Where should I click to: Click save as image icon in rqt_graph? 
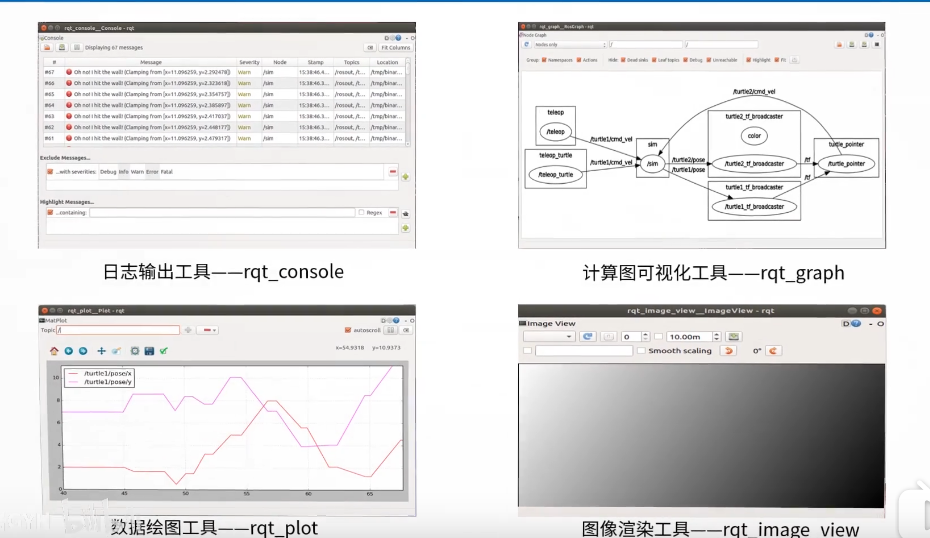click(x=864, y=44)
